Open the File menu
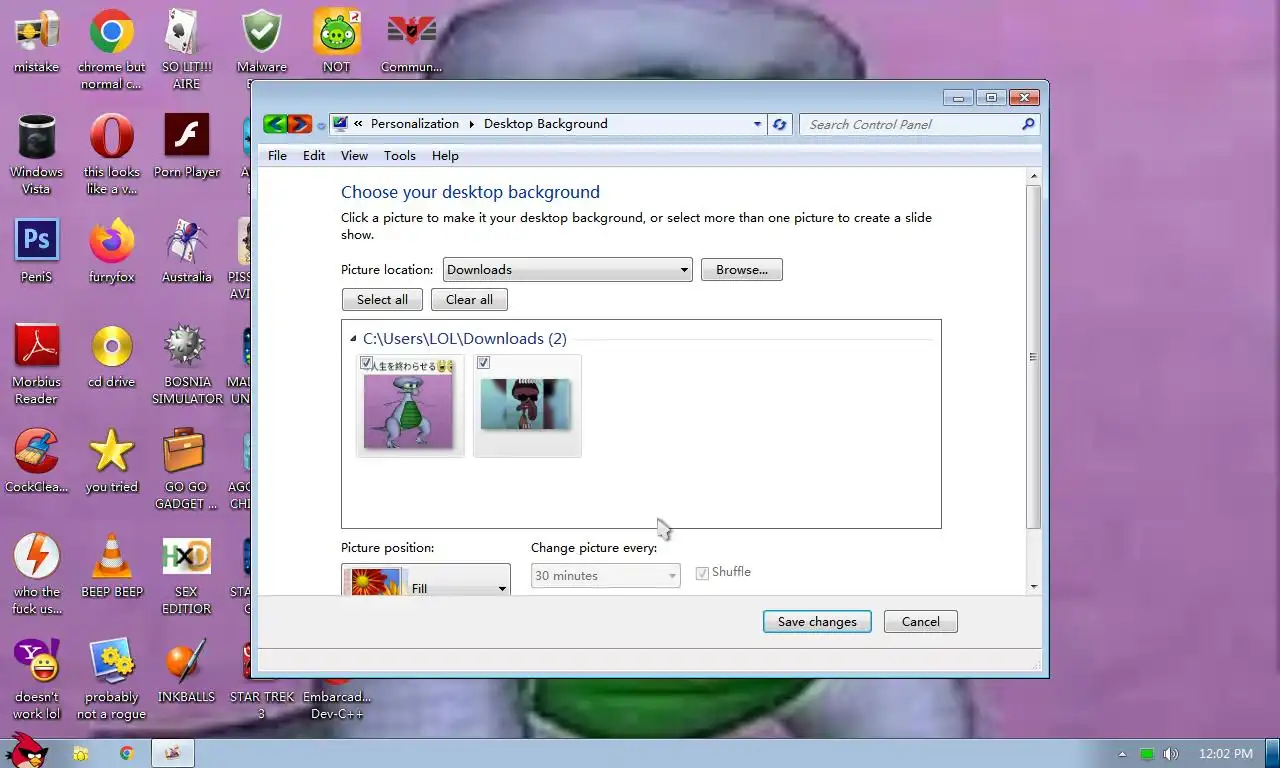This screenshot has height=768, width=1280. click(x=277, y=156)
